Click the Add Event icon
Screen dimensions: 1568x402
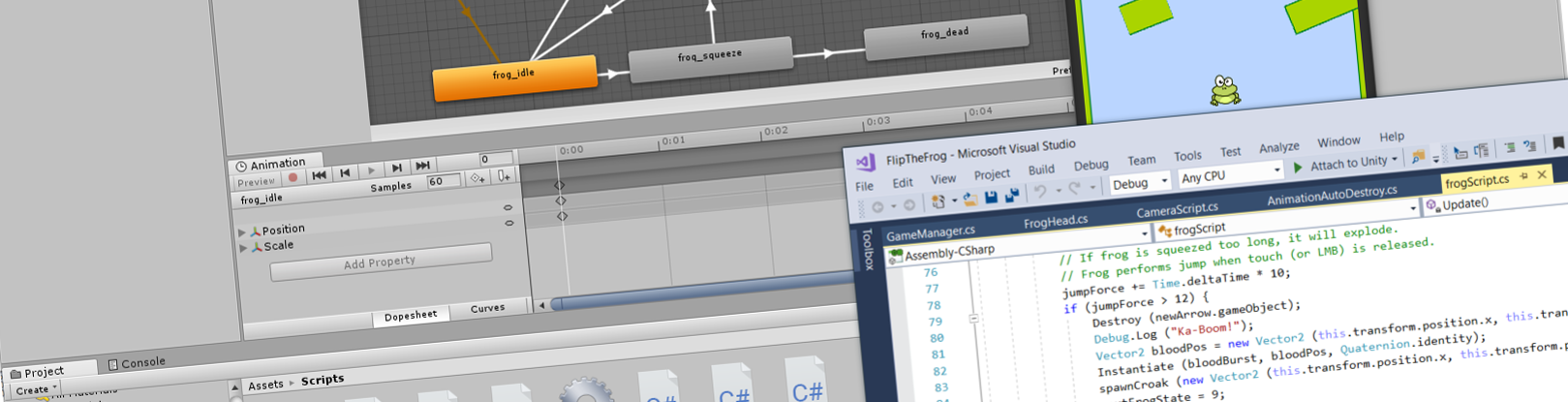click(x=504, y=175)
